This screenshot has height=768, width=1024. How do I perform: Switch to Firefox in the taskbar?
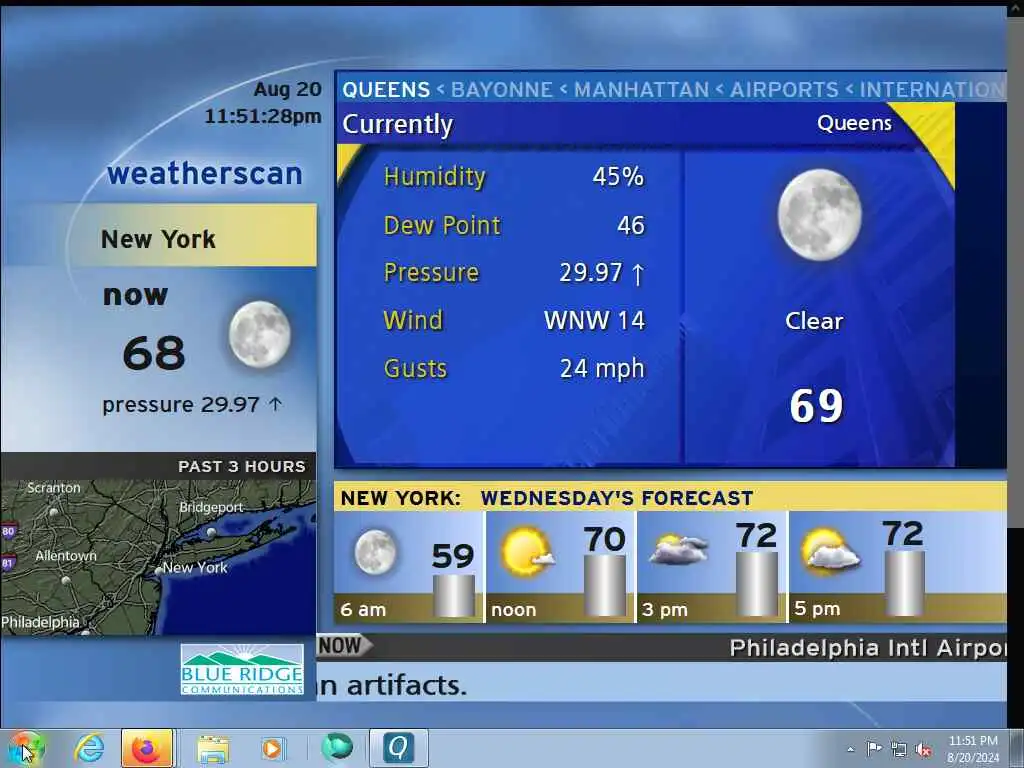146,748
